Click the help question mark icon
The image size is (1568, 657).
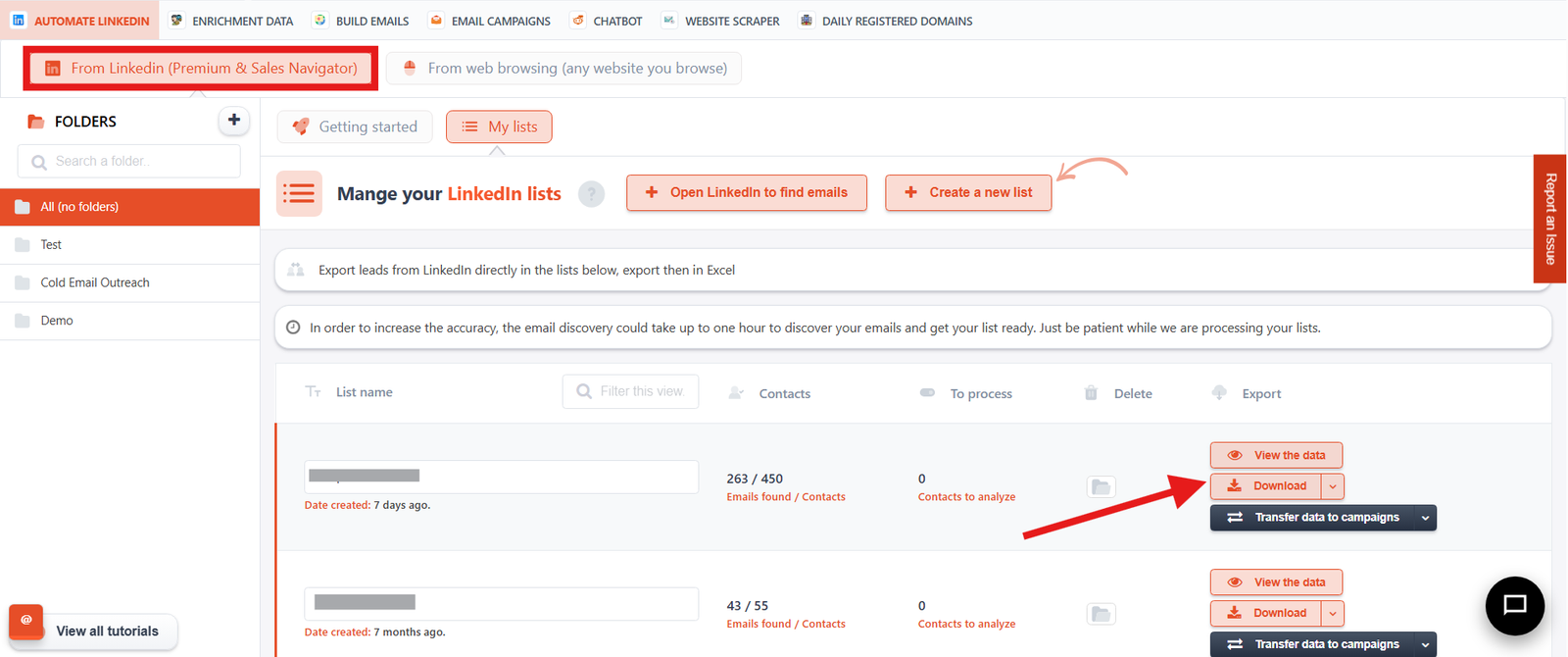coord(591,193)
